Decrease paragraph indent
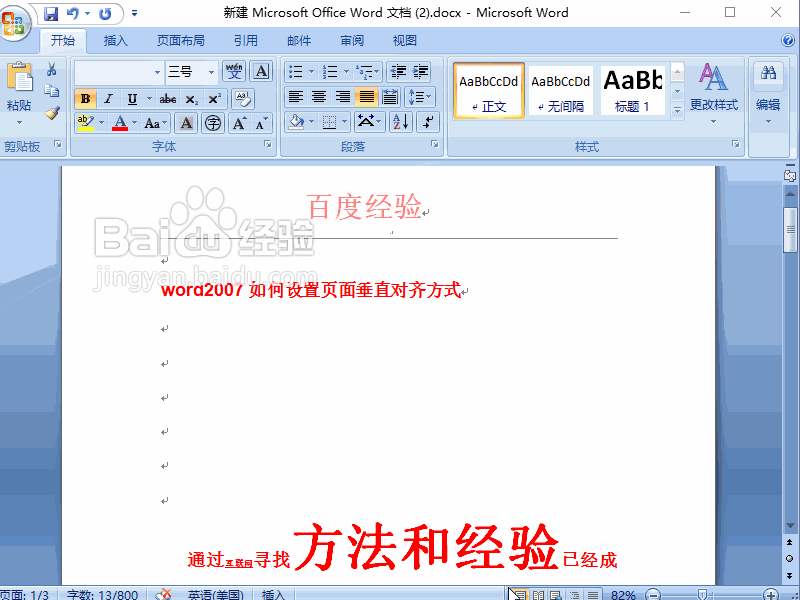Image resolution: width=800 pixels, height=600 pixels. (398, 72)
